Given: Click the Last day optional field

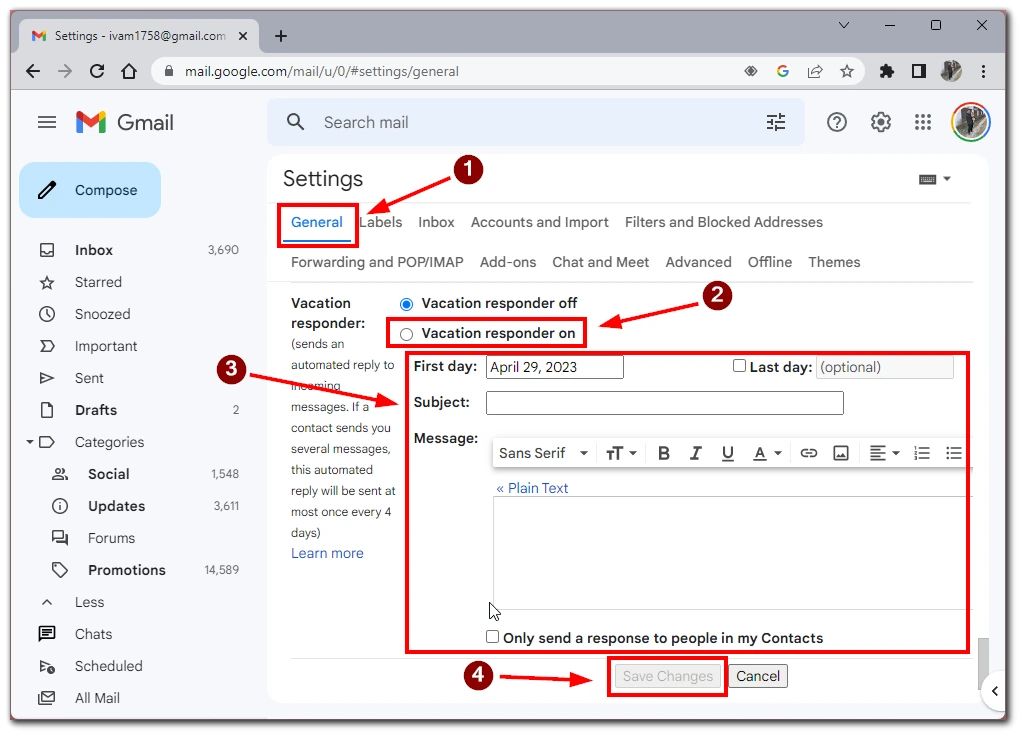Looking at the screenshot, I should coord(885,367).
